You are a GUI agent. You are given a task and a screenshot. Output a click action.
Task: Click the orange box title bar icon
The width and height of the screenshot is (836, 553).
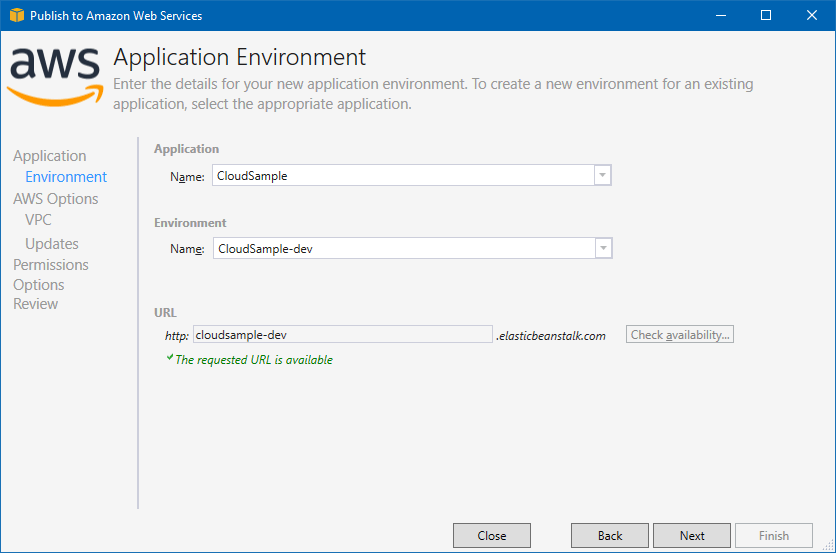click(x=17, y=15)
